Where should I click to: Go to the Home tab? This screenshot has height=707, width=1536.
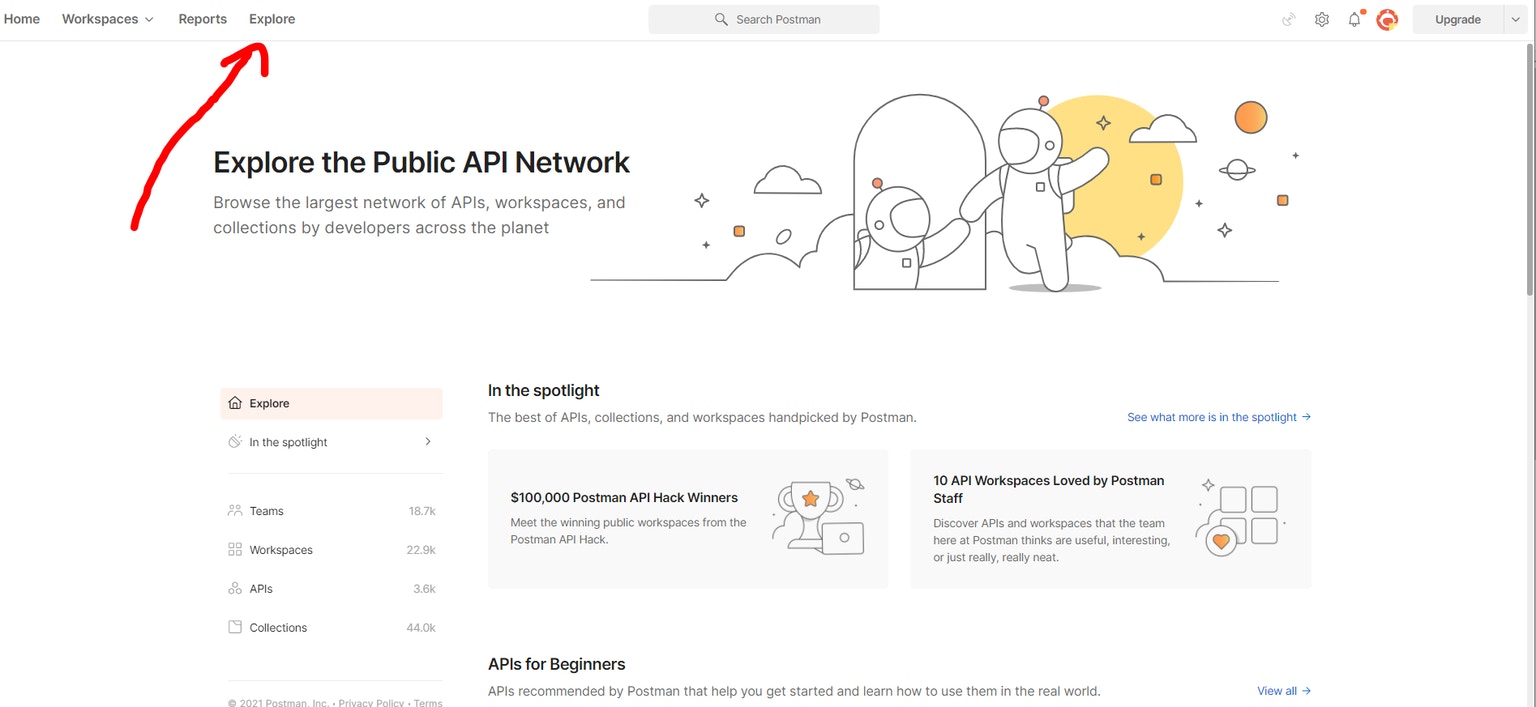(x=22, y=19)
